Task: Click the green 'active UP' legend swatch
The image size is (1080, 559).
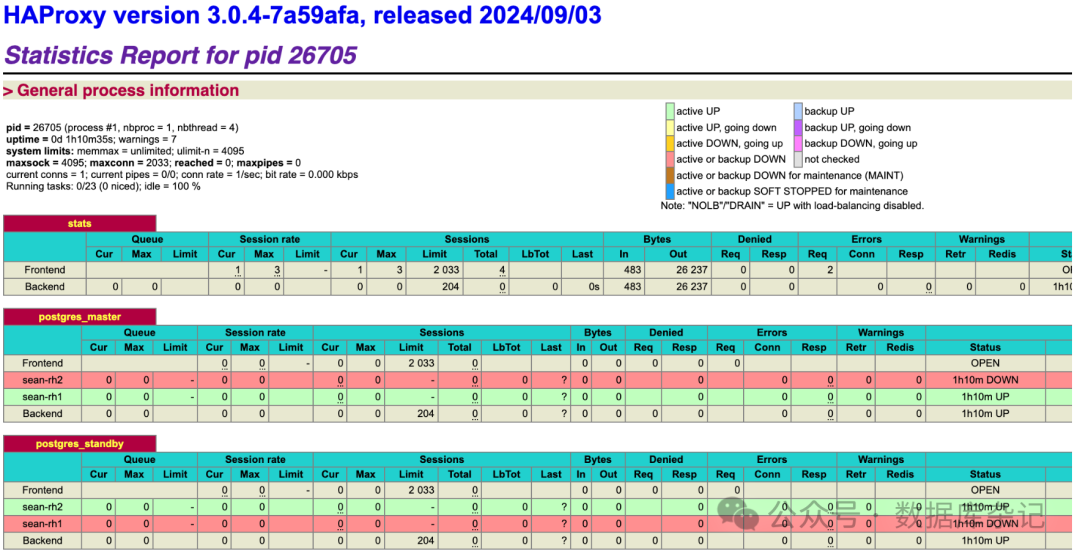Action: (670, 111)
